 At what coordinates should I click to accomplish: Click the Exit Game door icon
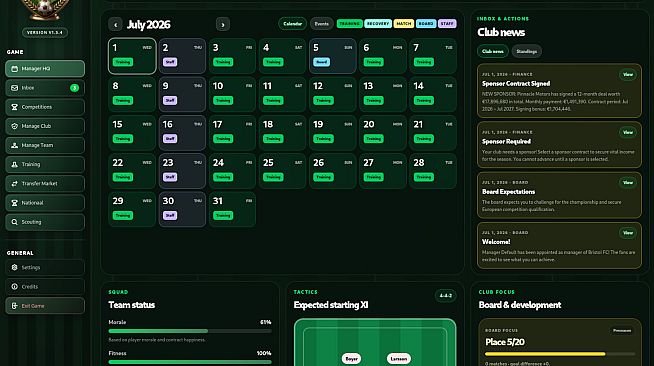coord(15,306)
